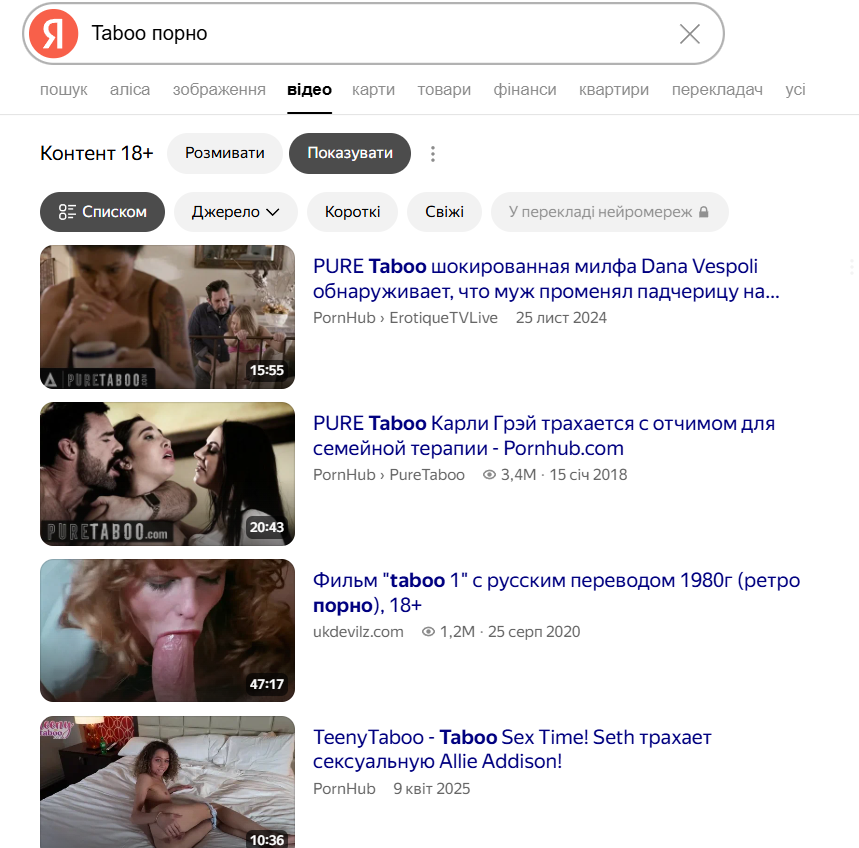
Task: Click the chevron arrow in the Джерело chip
Action: coord(273,213)
